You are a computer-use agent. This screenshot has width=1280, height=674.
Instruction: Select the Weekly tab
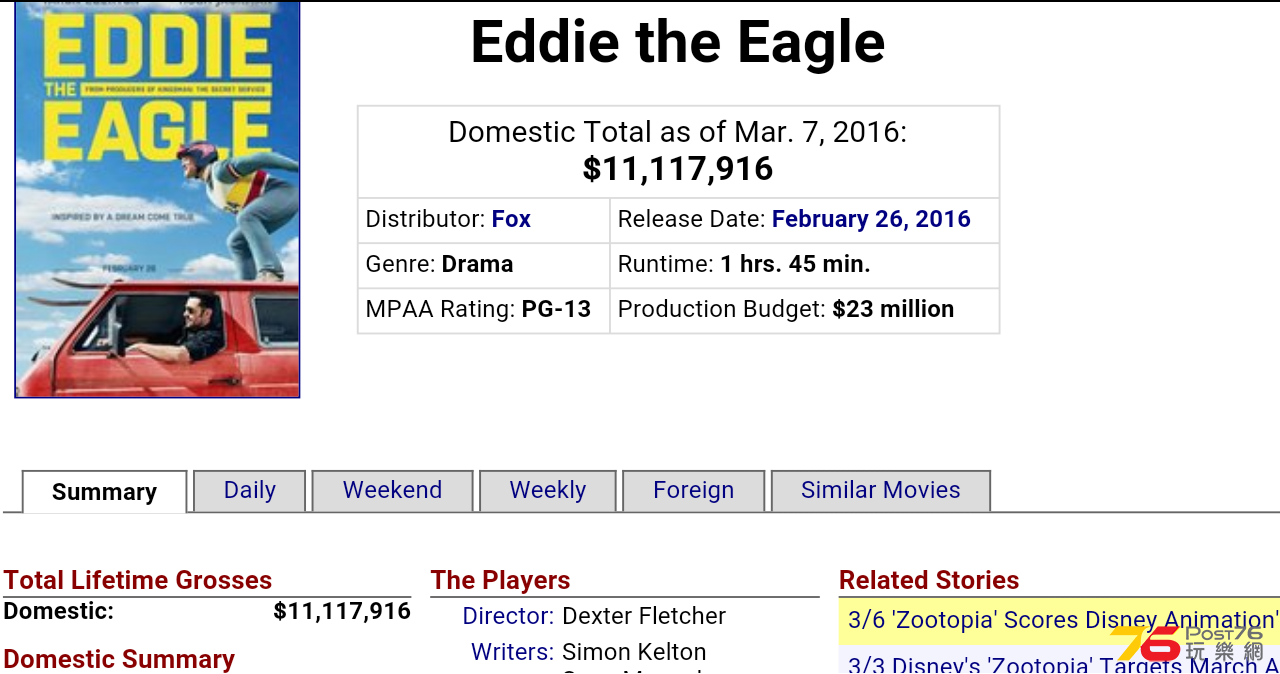tap(547, 491)
